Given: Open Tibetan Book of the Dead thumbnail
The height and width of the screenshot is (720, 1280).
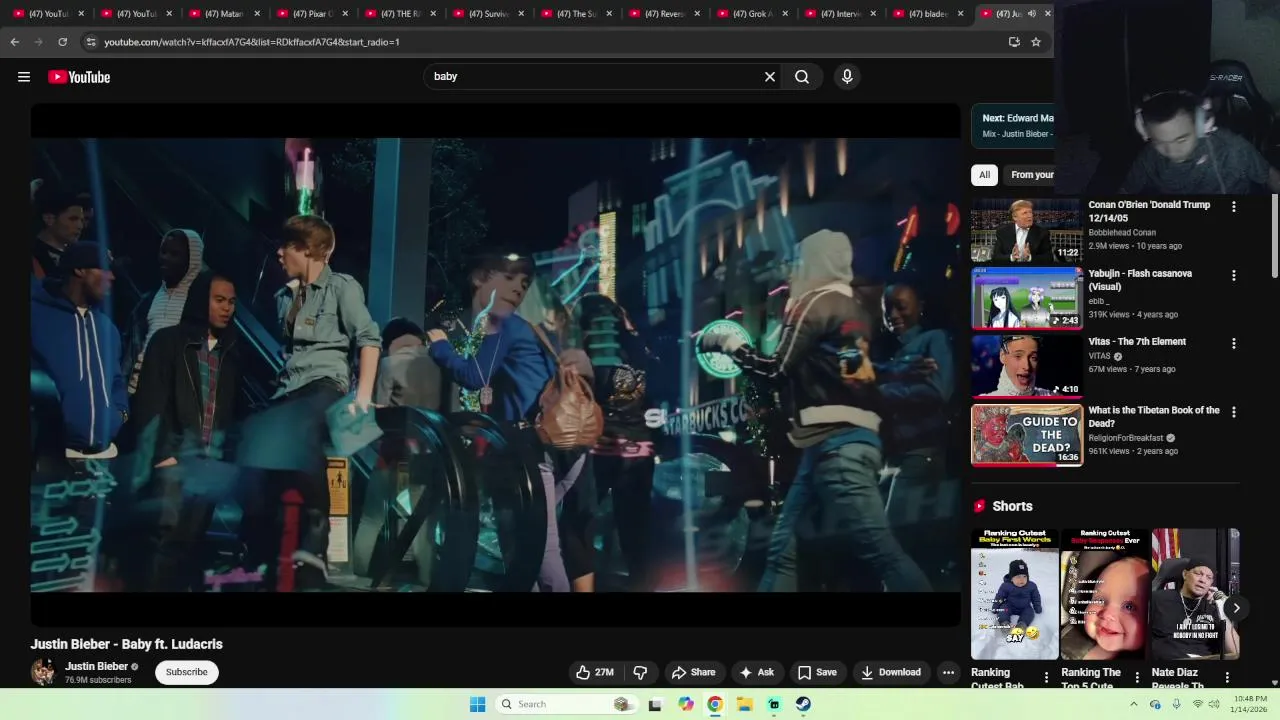Looking at the screenshot, I should click(x=1027, y=435).
